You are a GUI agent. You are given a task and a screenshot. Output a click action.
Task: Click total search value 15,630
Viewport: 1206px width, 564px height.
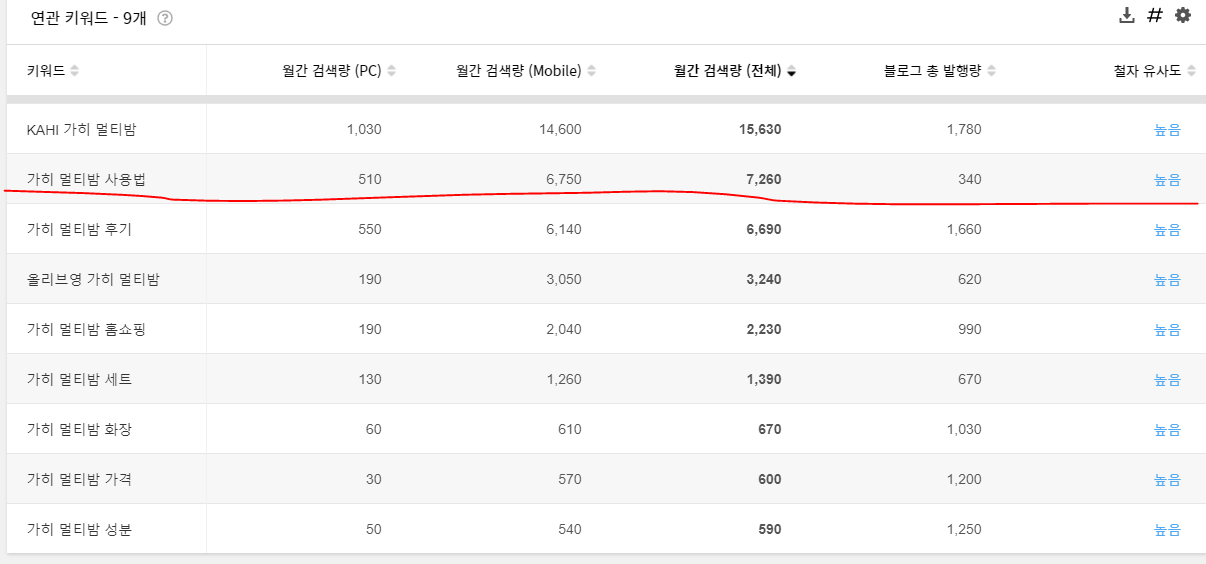pos(760,129)
